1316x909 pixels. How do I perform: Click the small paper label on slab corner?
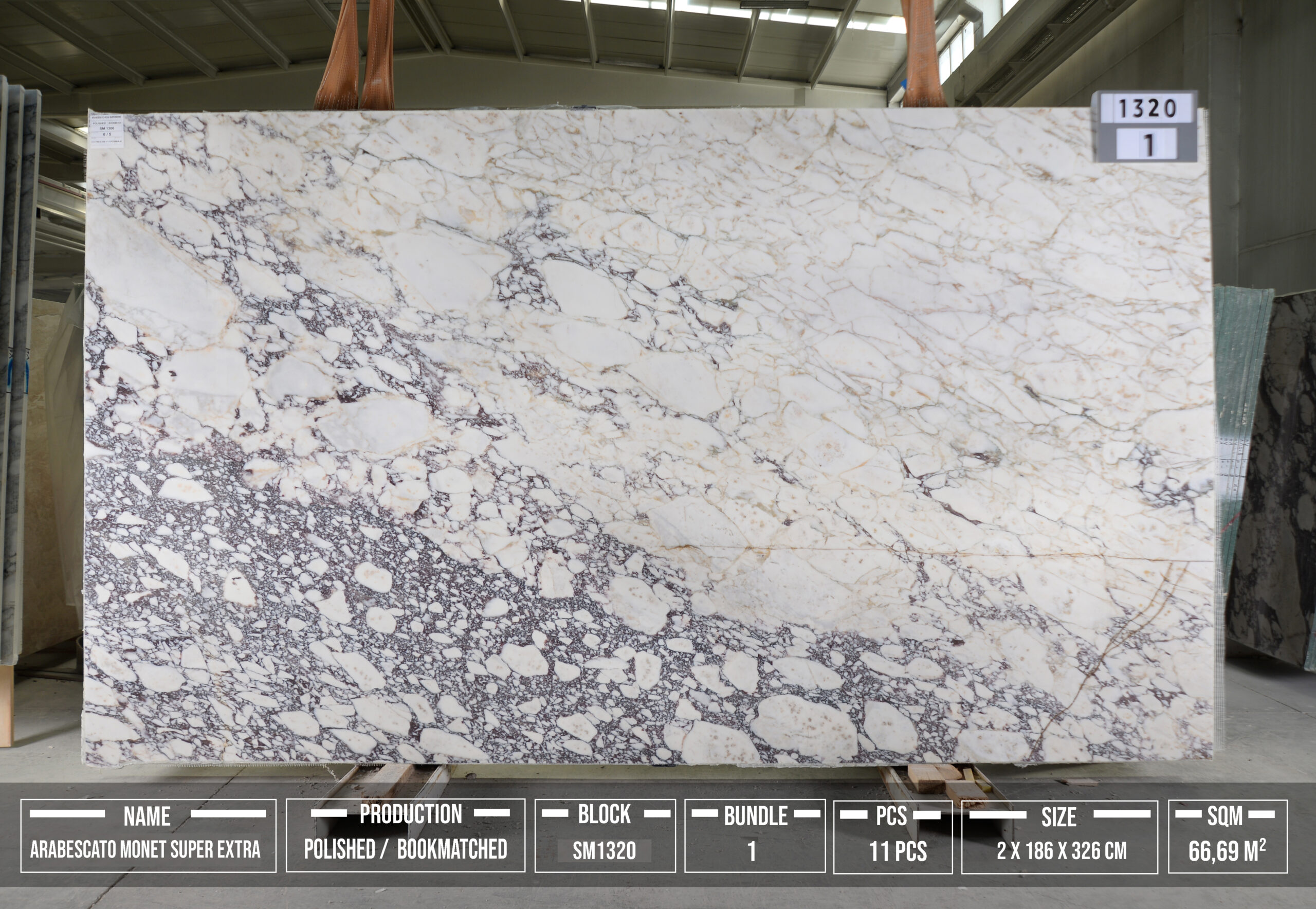[x=106, y=131]
